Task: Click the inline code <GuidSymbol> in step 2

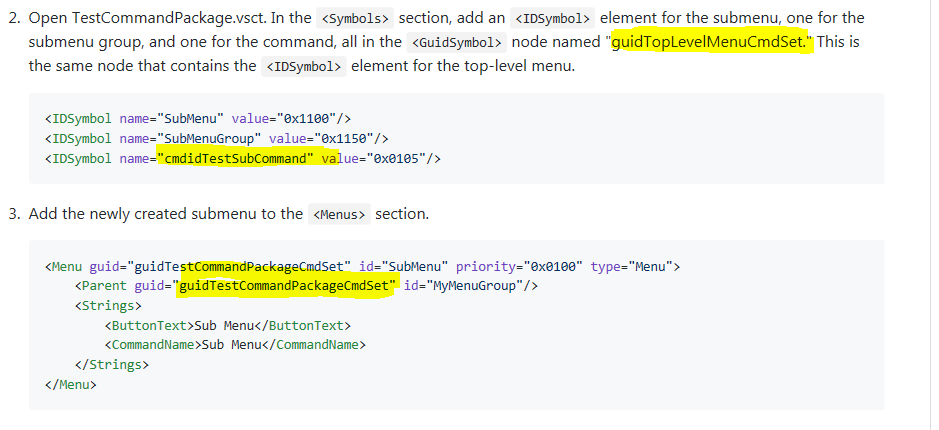Action: pyautogui.click(x=457, y=43)
